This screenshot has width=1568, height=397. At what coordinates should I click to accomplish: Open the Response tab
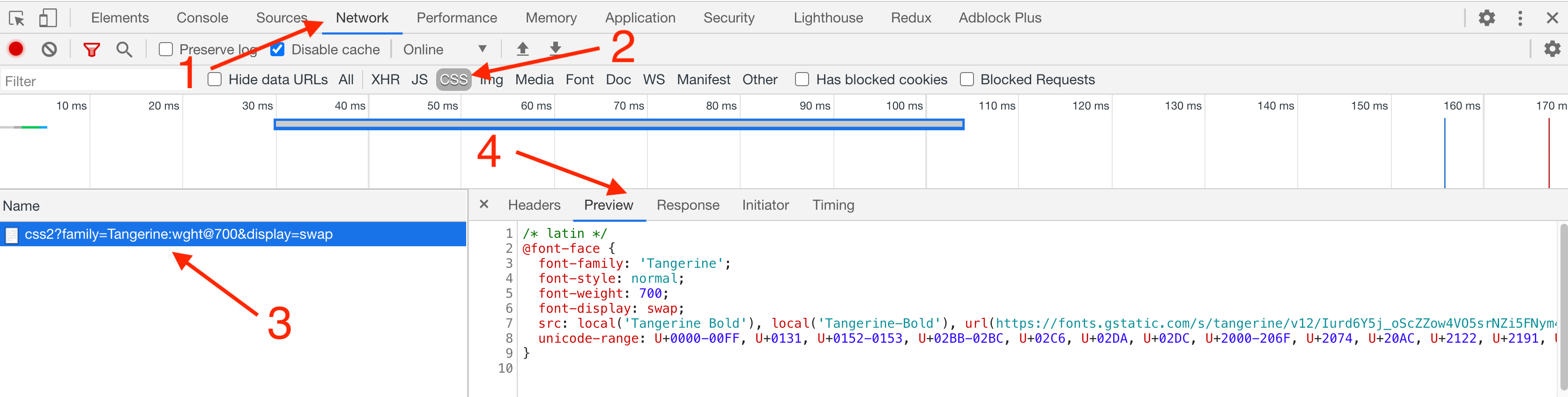pyautogui.click(x=687, y=206)
